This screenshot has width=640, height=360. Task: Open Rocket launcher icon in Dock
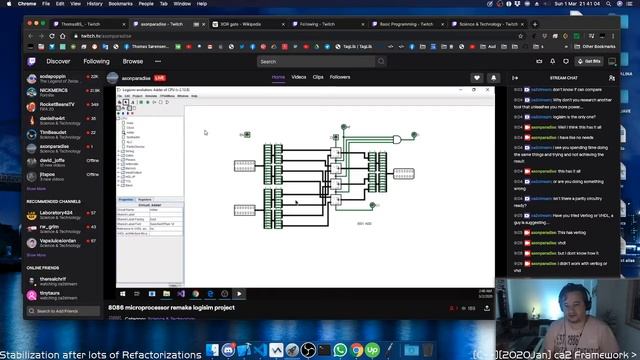pos(292,350)
